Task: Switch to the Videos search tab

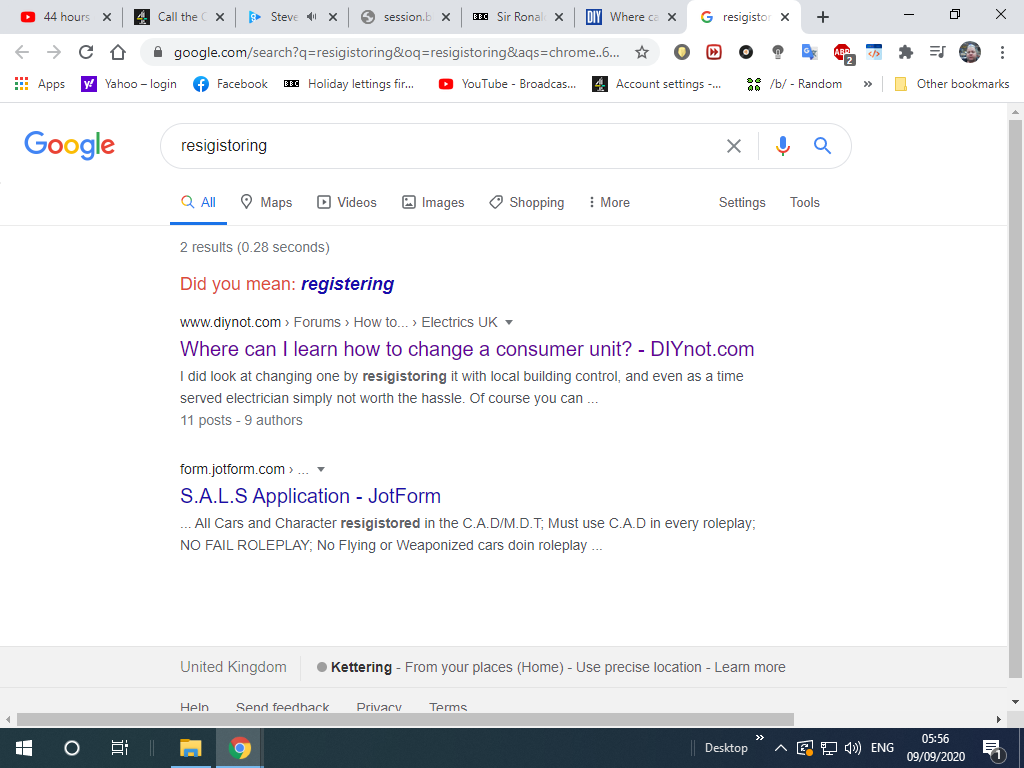Action: click(347, 202)
